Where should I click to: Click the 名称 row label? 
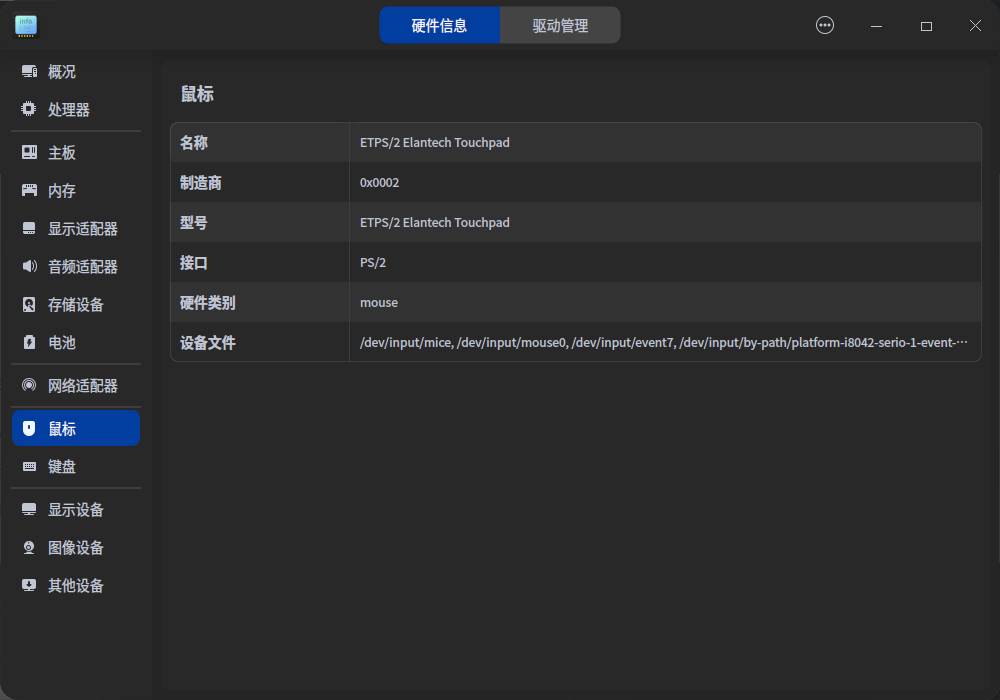(x=194, y=143)
